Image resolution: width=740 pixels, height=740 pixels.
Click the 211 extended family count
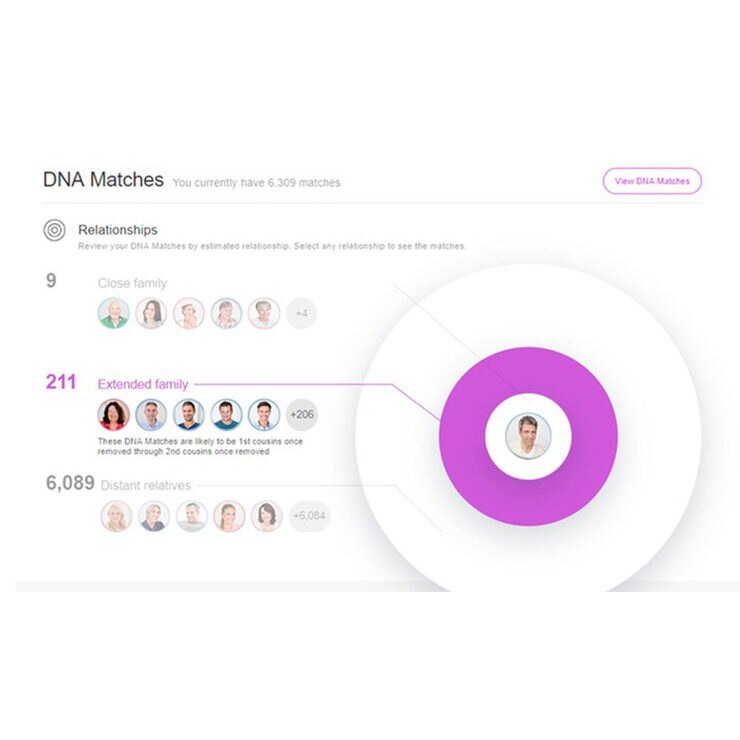coord(61,382)
